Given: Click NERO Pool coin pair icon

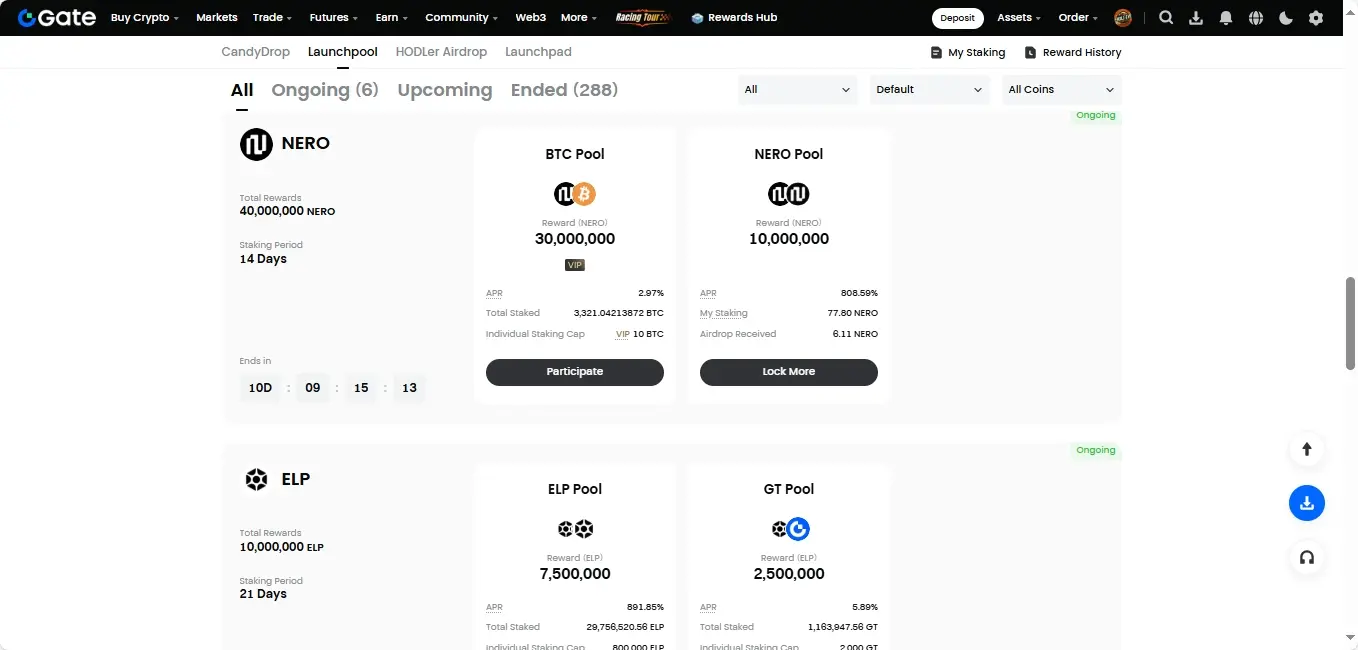Looking at the screenshot, I should coord(789,194).
